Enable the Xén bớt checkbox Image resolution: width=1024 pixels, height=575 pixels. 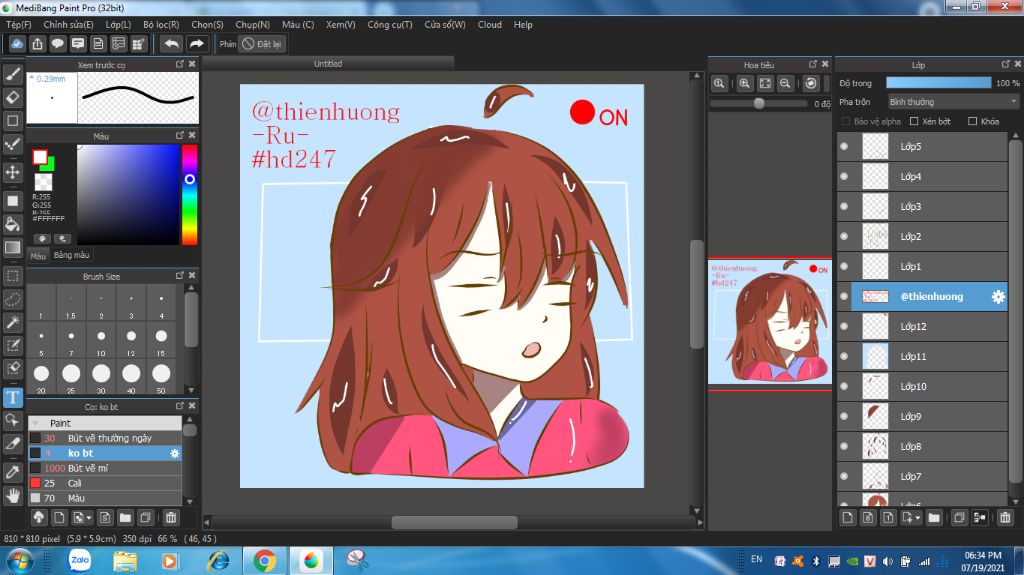[914, 121]
